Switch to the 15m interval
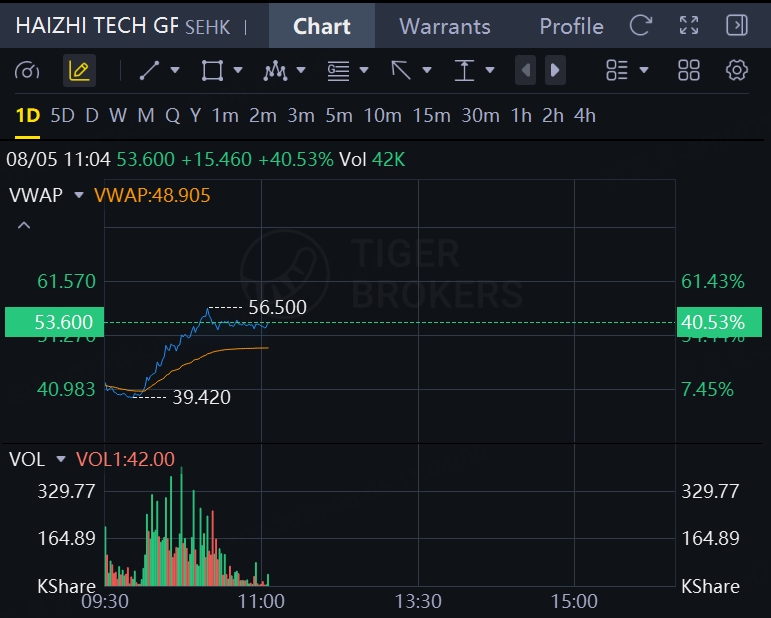Screen dimensions: 771x618 pyautogui.click(x=431, y=116)
